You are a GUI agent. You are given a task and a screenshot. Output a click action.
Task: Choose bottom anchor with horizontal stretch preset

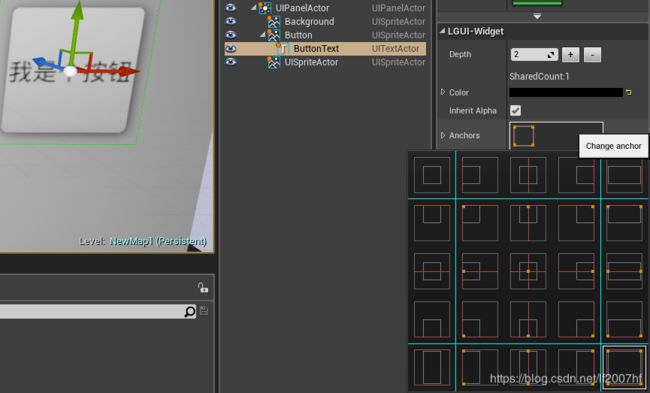624,319
